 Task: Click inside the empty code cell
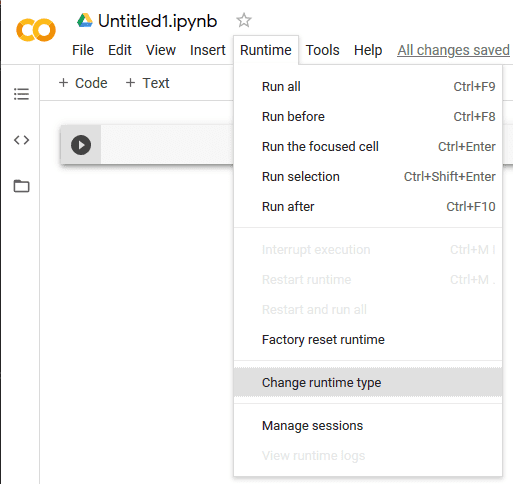167,144
